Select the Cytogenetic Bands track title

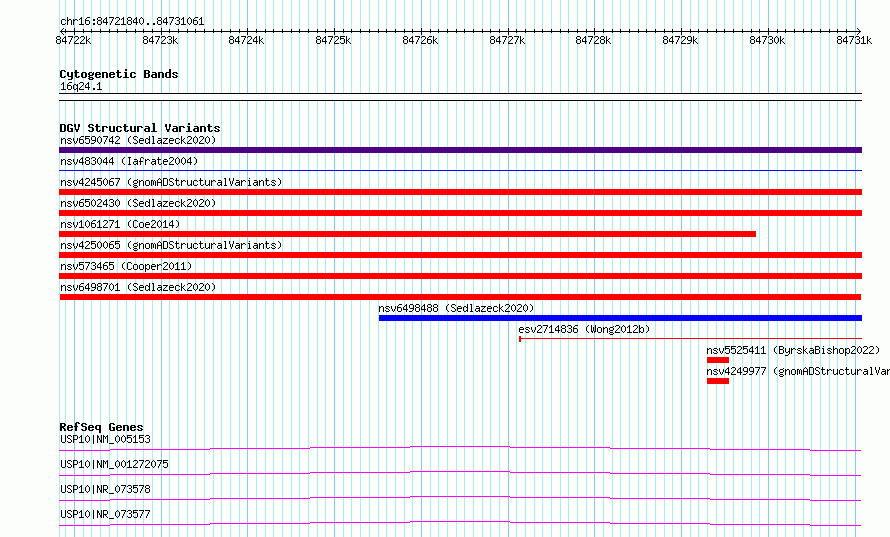119,74
